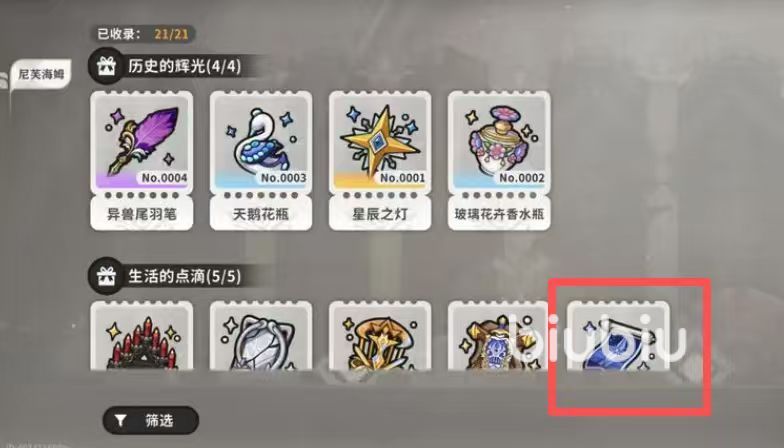Open the blue doll cabinet collectible
Image resolution: width=784 pixels, height=448 pixels.
tap(499, 336)
